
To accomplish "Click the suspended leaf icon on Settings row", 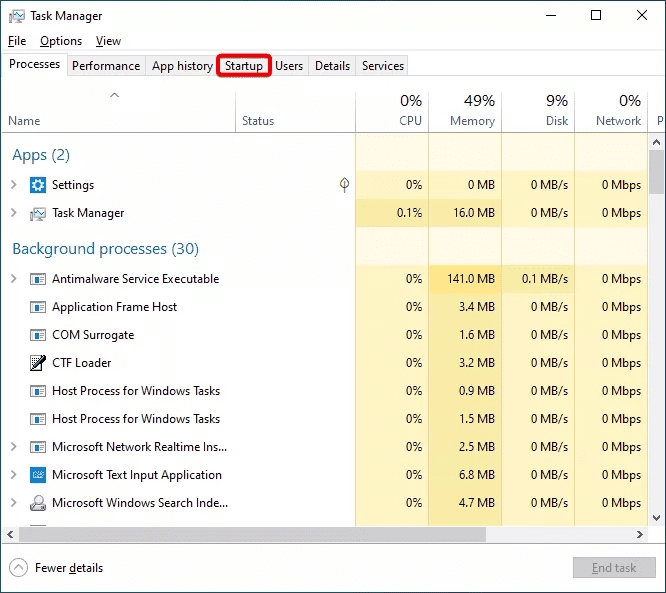I will click(x=344, y=185).
